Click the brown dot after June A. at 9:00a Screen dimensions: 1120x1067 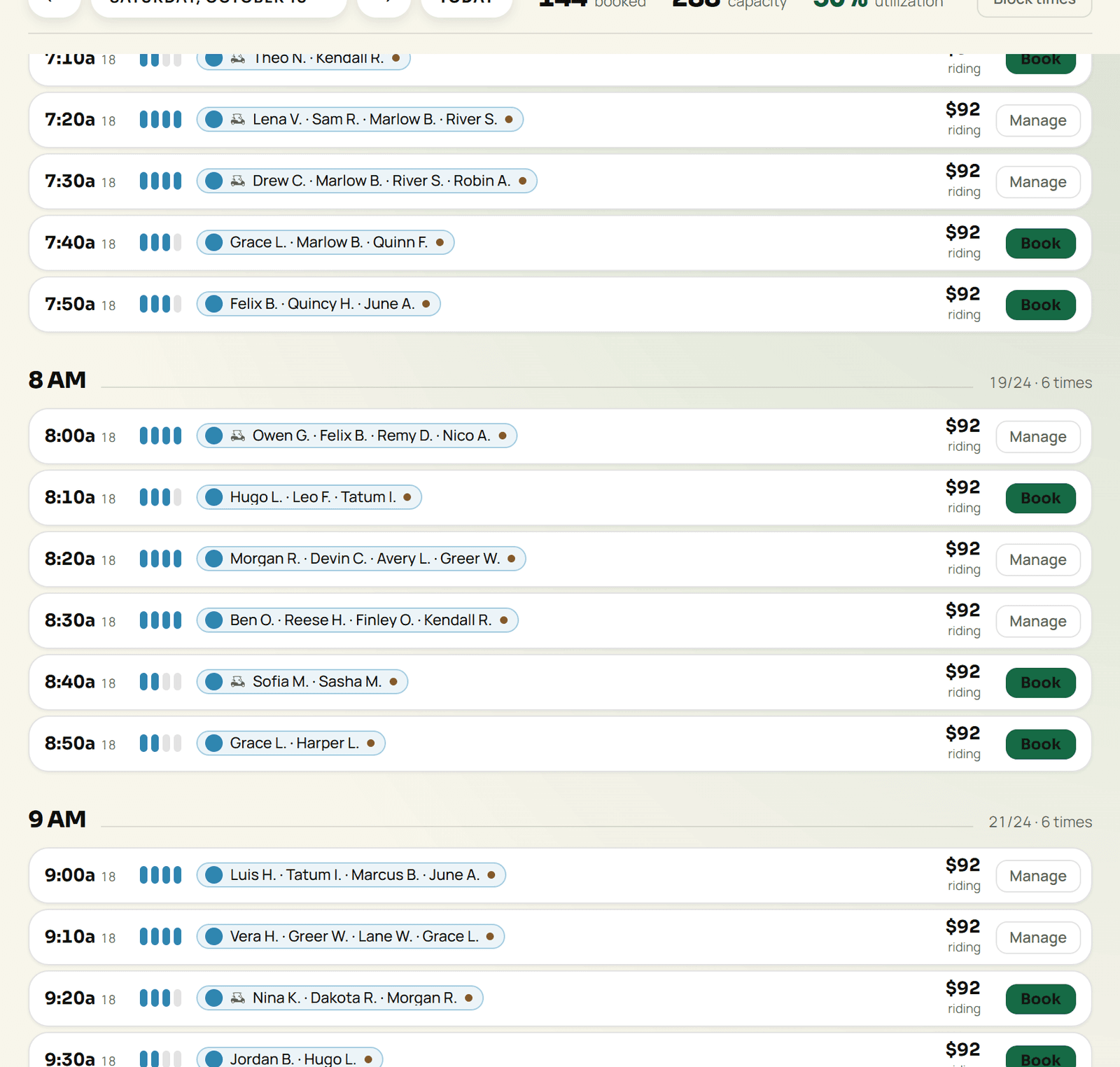(491, 874)
